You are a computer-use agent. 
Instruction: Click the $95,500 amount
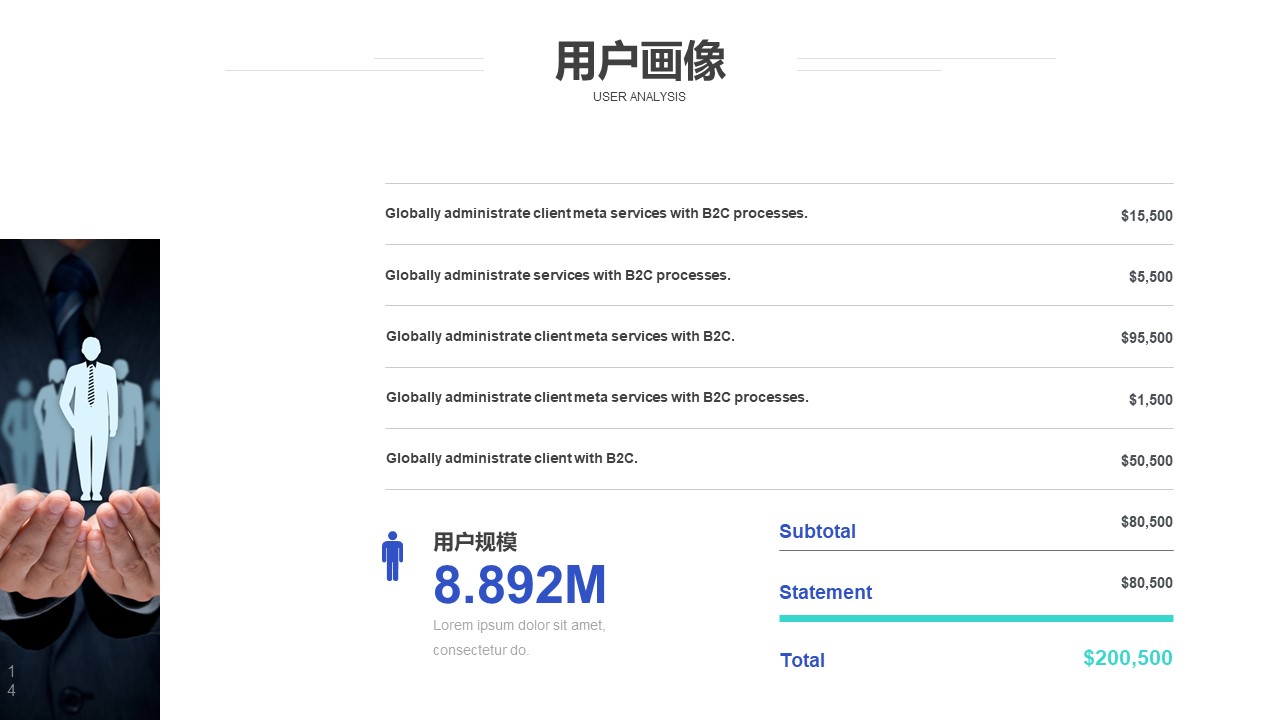tap(1147, 338)
